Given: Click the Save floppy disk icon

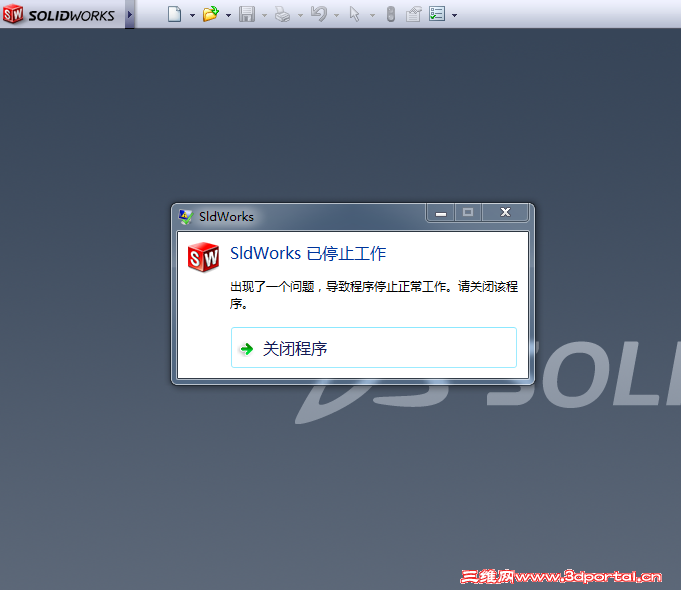Looking at the screenshot, I should (247, 14).
